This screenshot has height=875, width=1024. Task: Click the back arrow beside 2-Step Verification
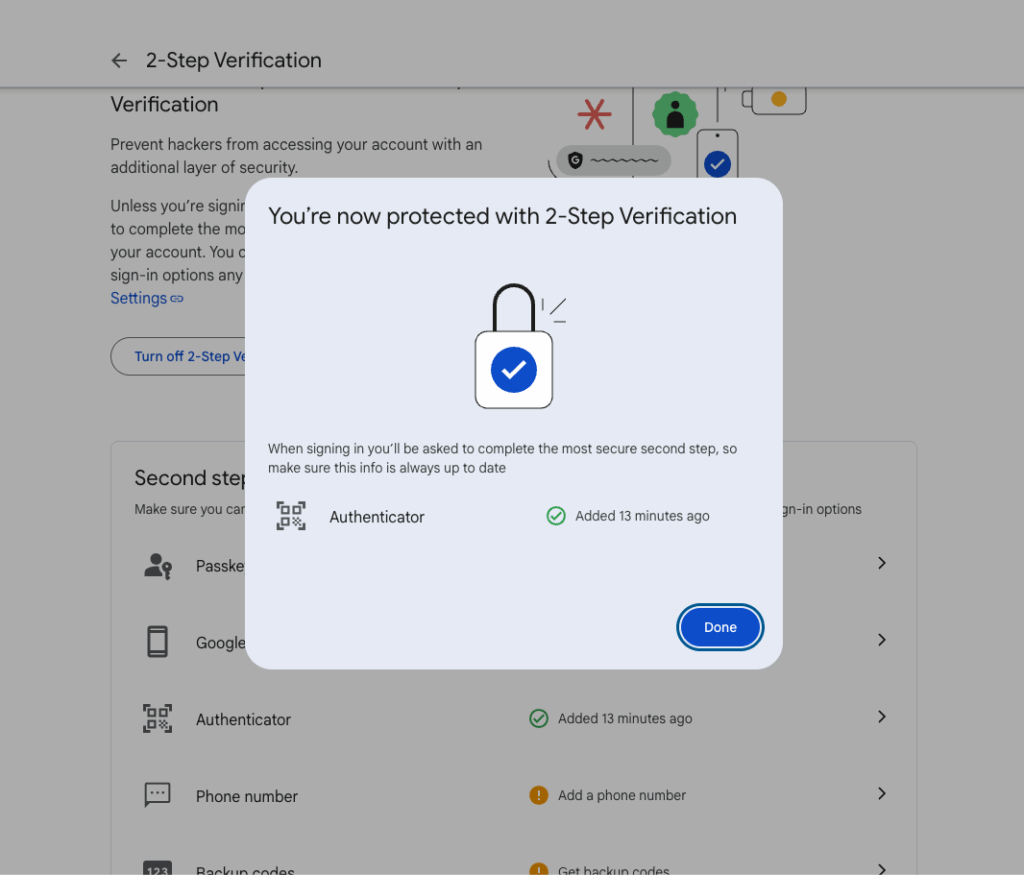pyautogui.click(x=119, y=61)
